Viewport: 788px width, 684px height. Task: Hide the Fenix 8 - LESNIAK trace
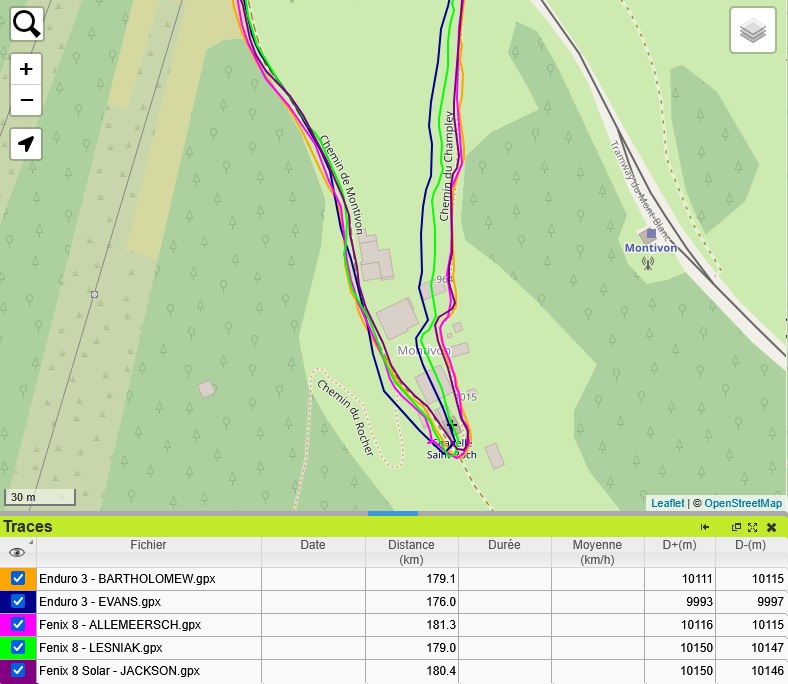(x=18, y=648)
